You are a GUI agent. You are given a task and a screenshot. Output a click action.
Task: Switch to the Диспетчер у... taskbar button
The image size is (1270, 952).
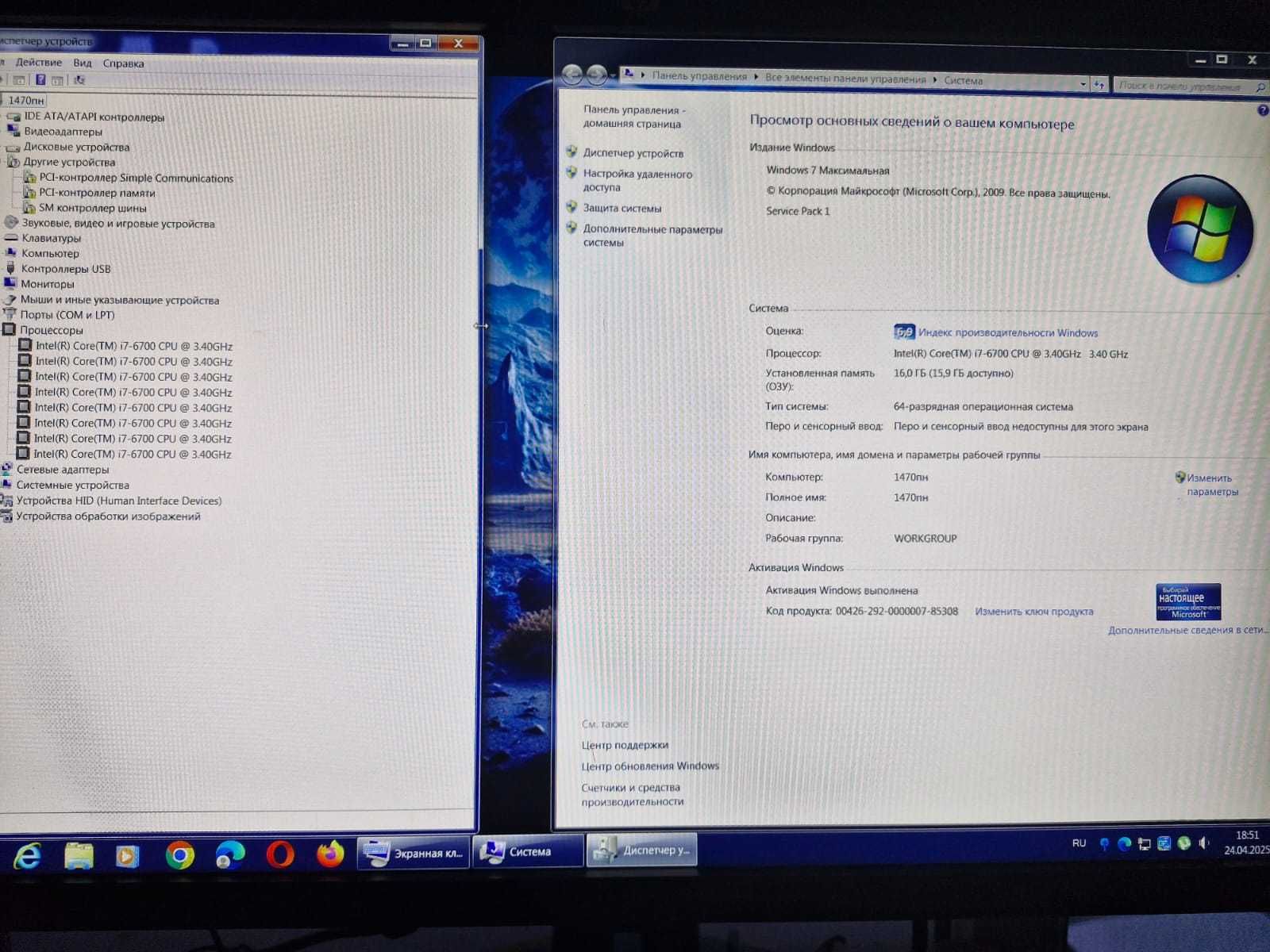click(642, 850)
